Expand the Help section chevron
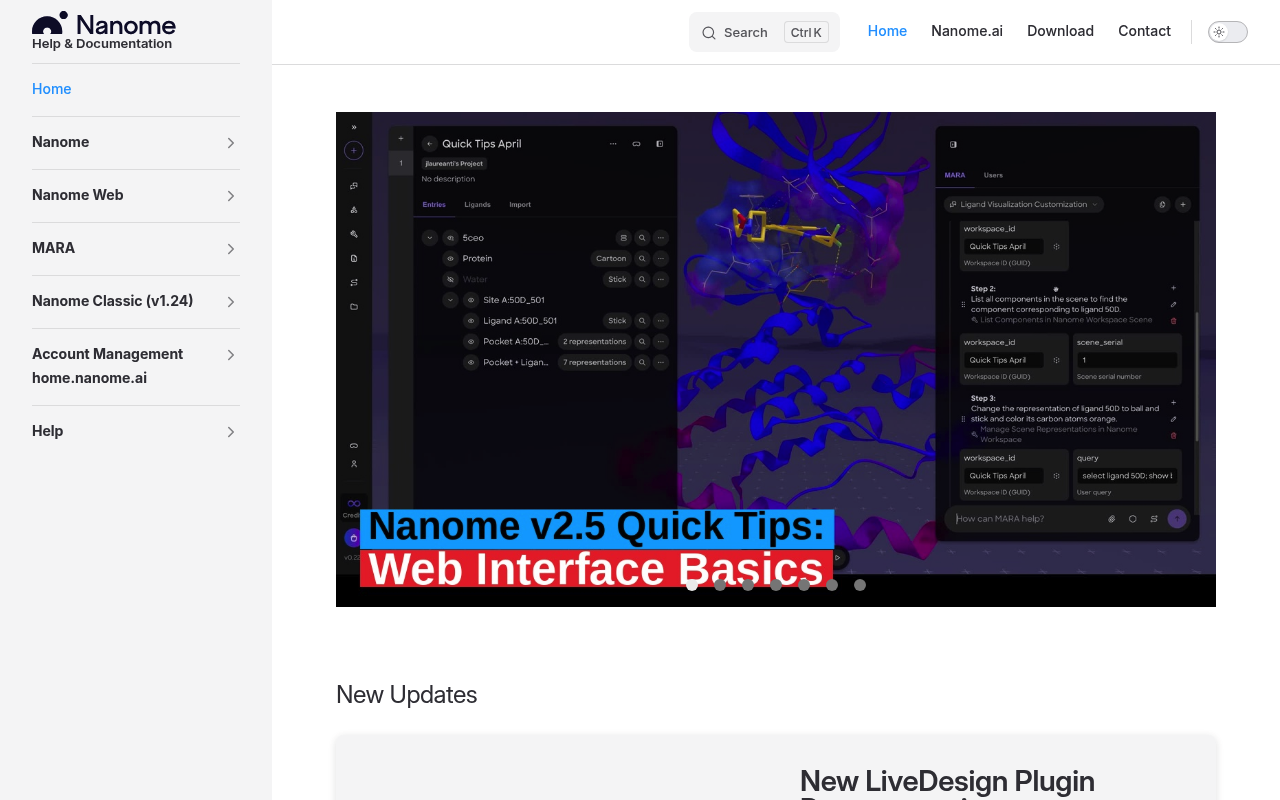This screenshot has width=1280, height=800. coord(231,432)
